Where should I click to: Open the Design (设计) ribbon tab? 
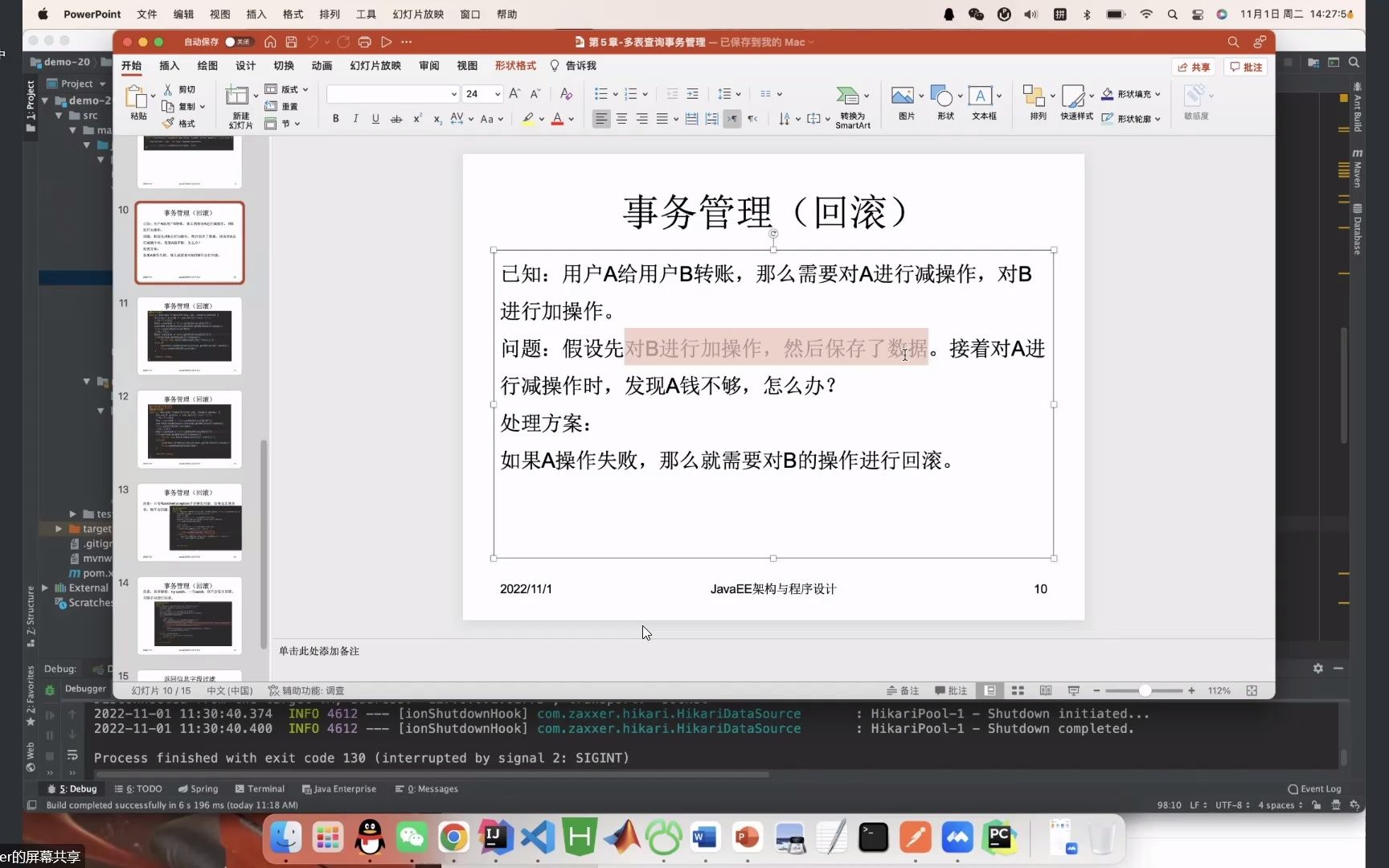coord(245,66)
